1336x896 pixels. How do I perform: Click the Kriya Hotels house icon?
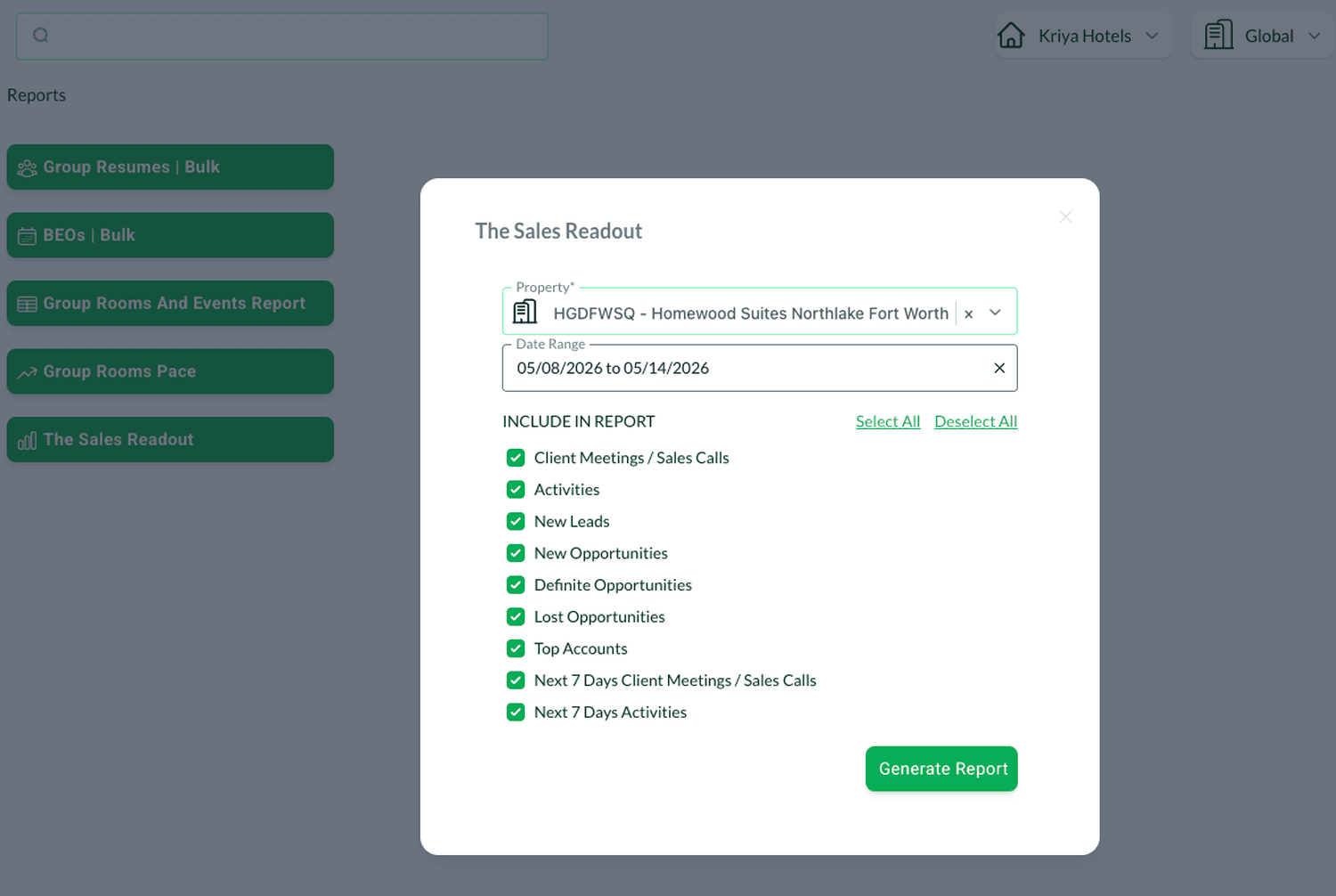coord(1011,36)
